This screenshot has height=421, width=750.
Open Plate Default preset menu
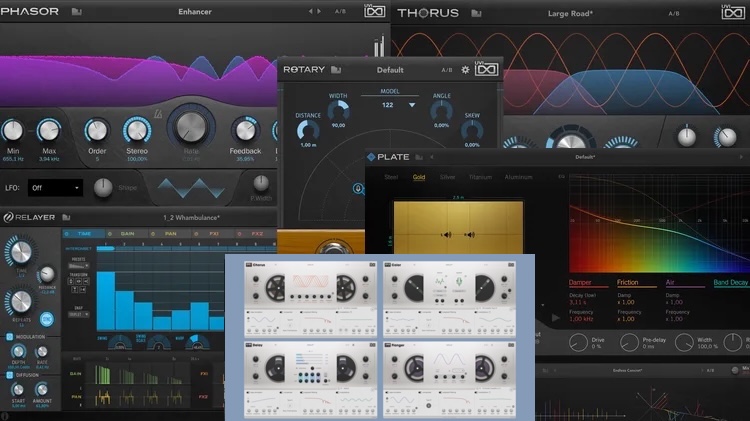[585, 157]
